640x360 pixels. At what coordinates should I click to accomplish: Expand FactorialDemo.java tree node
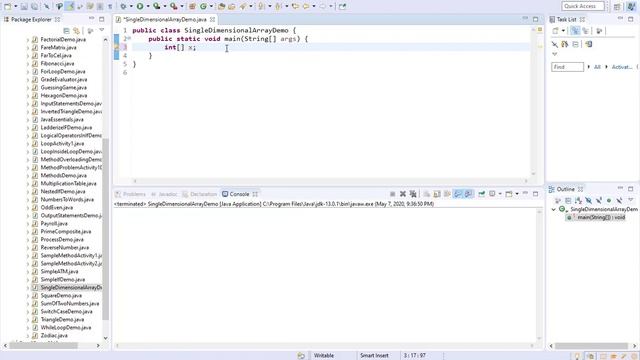(x=28, y=40)
